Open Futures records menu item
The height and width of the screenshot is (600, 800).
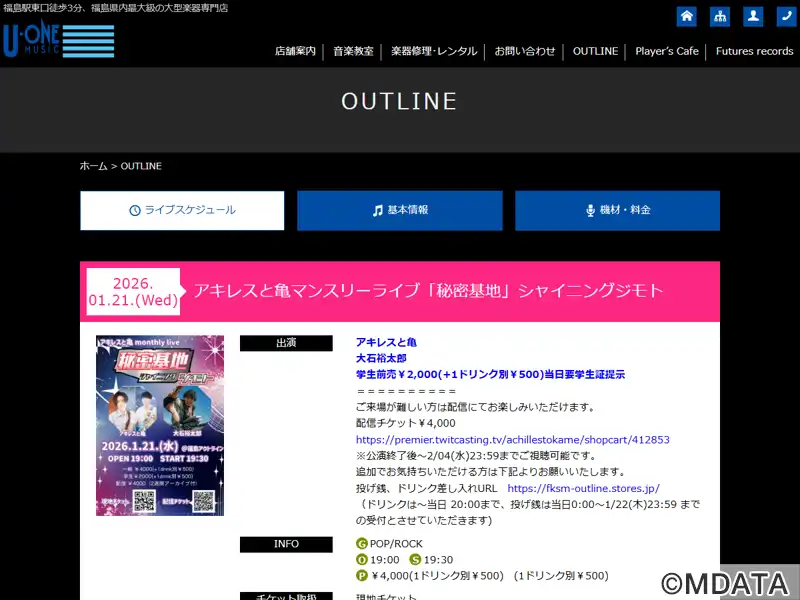(754, 51)
